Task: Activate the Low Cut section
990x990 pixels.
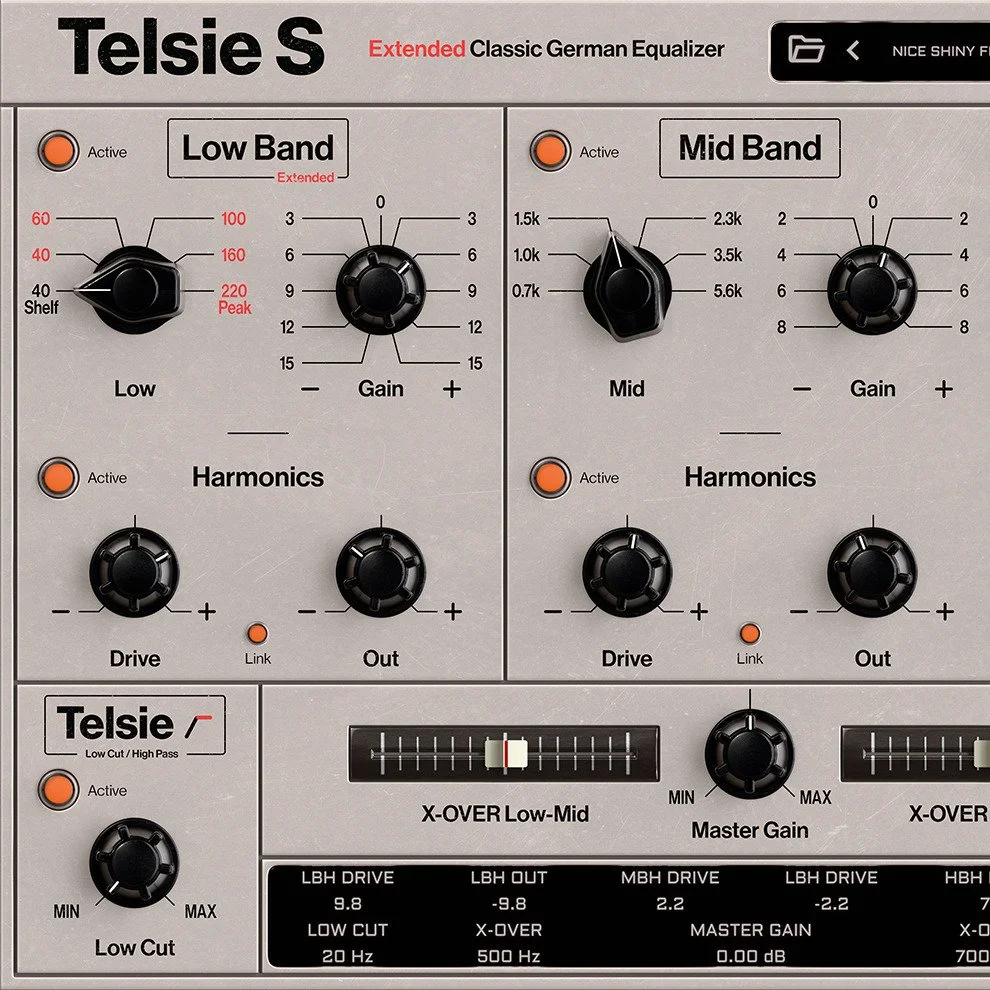Action: click(x=58, y=790)
